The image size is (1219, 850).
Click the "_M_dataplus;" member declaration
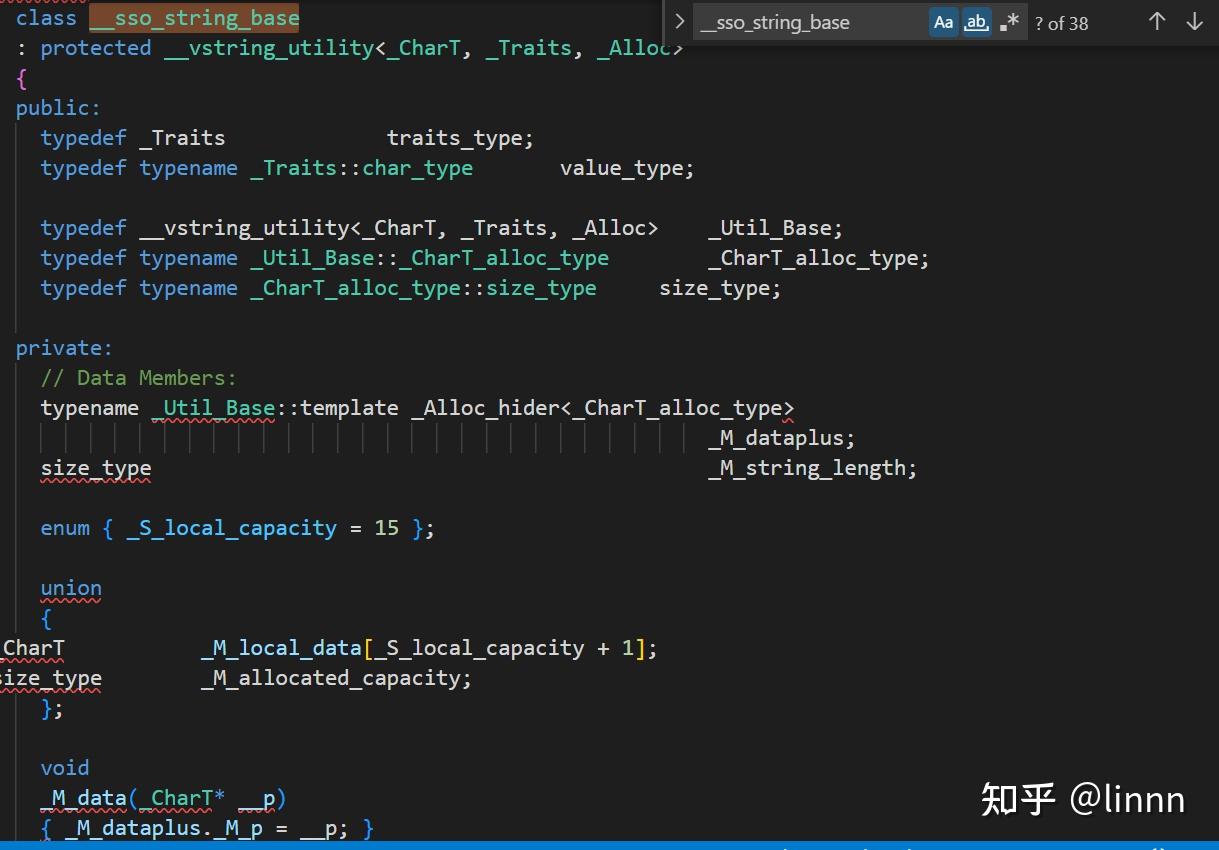782,438
